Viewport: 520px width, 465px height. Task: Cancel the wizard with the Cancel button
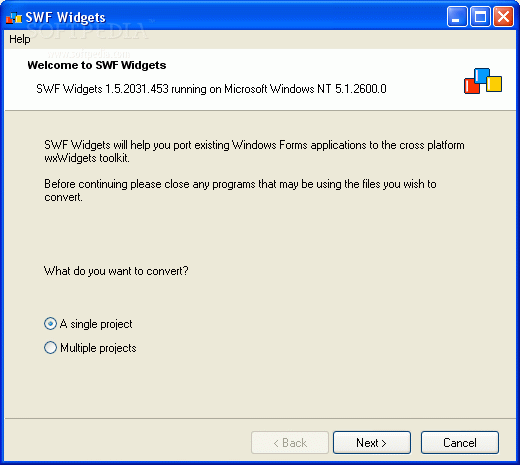click(x=460, y=442)
